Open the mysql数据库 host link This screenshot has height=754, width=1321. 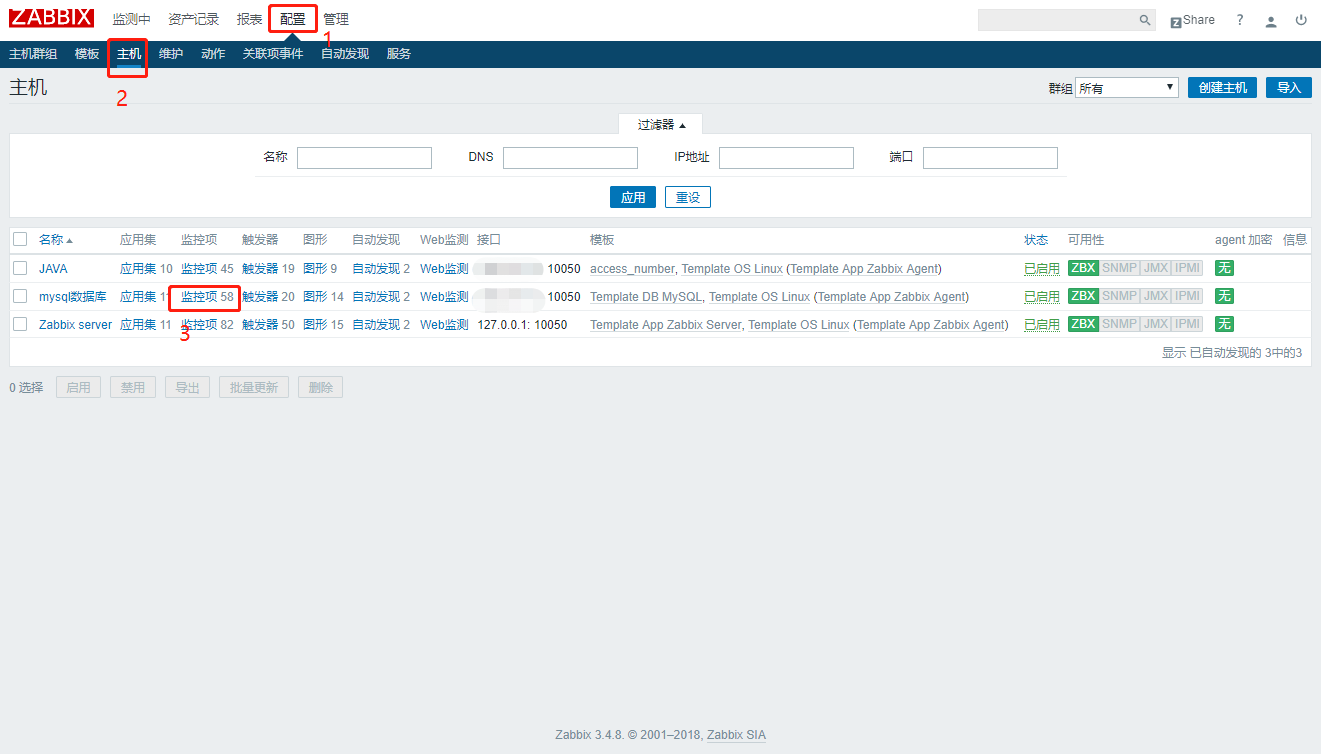pos(73,296)
